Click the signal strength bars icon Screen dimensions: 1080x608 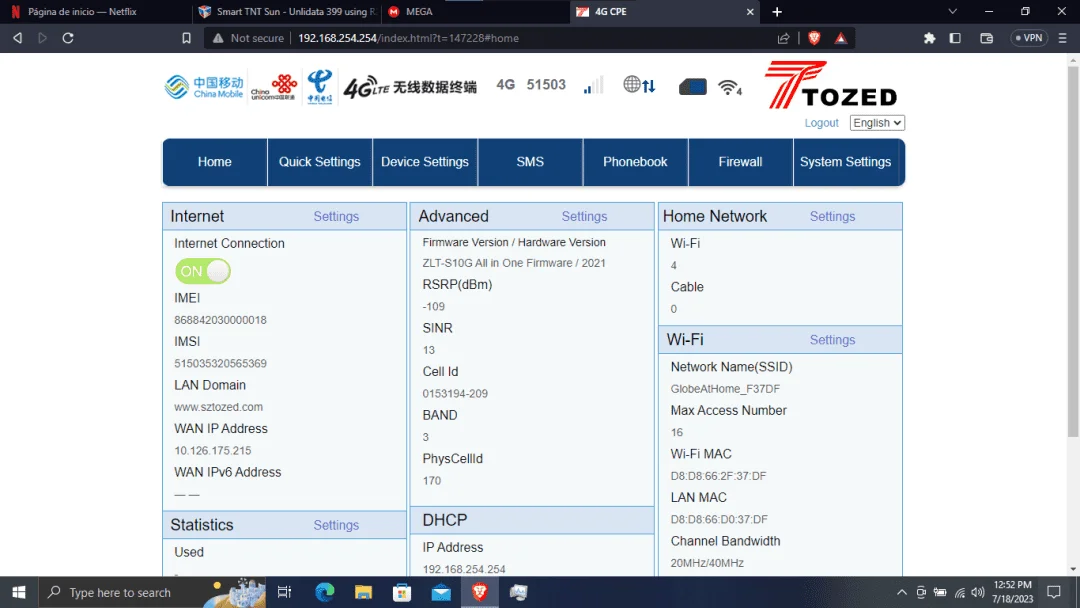point(593,85)
